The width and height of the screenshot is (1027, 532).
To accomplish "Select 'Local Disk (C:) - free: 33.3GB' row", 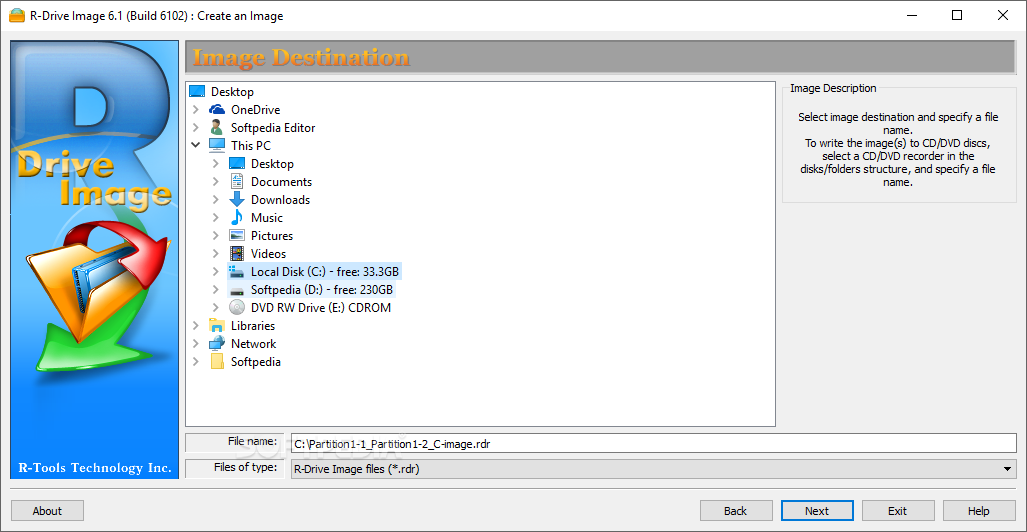I will click(313, 271).
